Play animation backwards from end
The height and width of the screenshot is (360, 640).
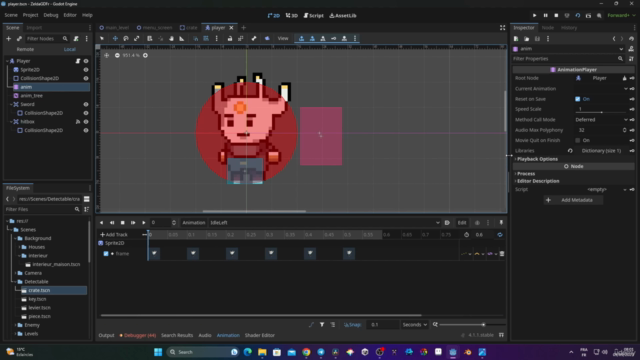point(112,223)
